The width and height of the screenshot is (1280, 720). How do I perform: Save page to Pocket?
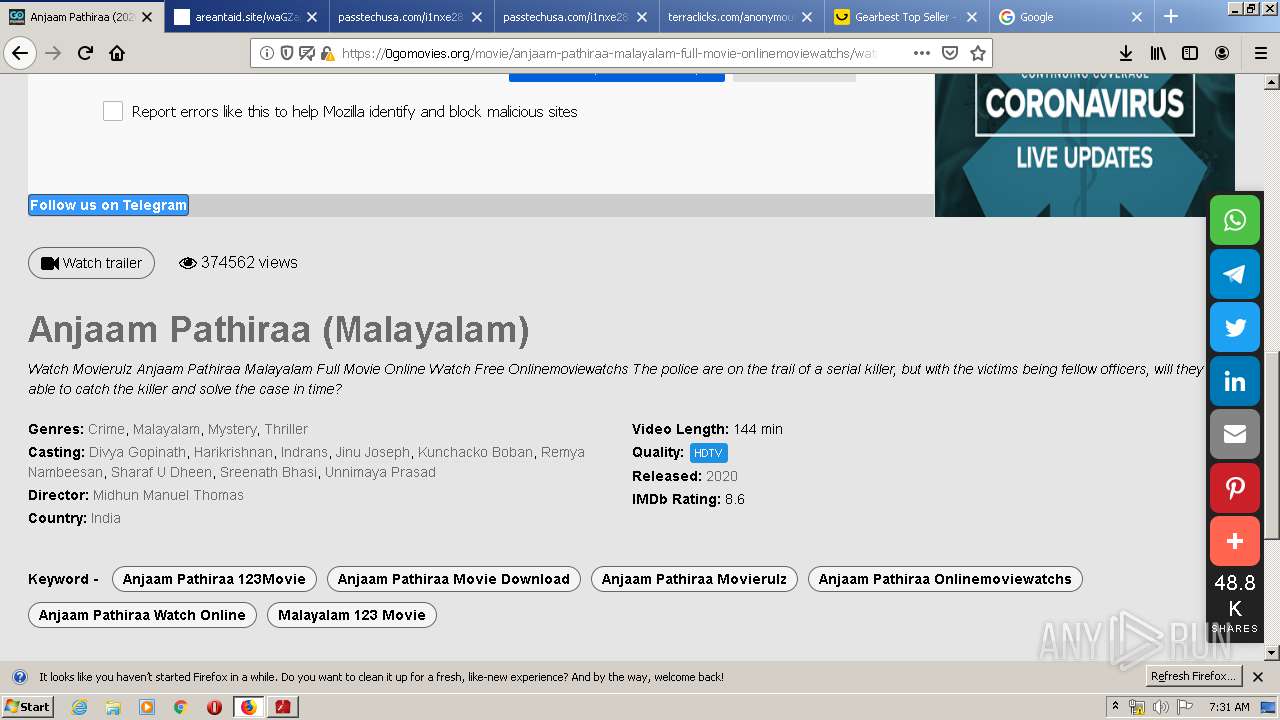[x=950, y=53]
